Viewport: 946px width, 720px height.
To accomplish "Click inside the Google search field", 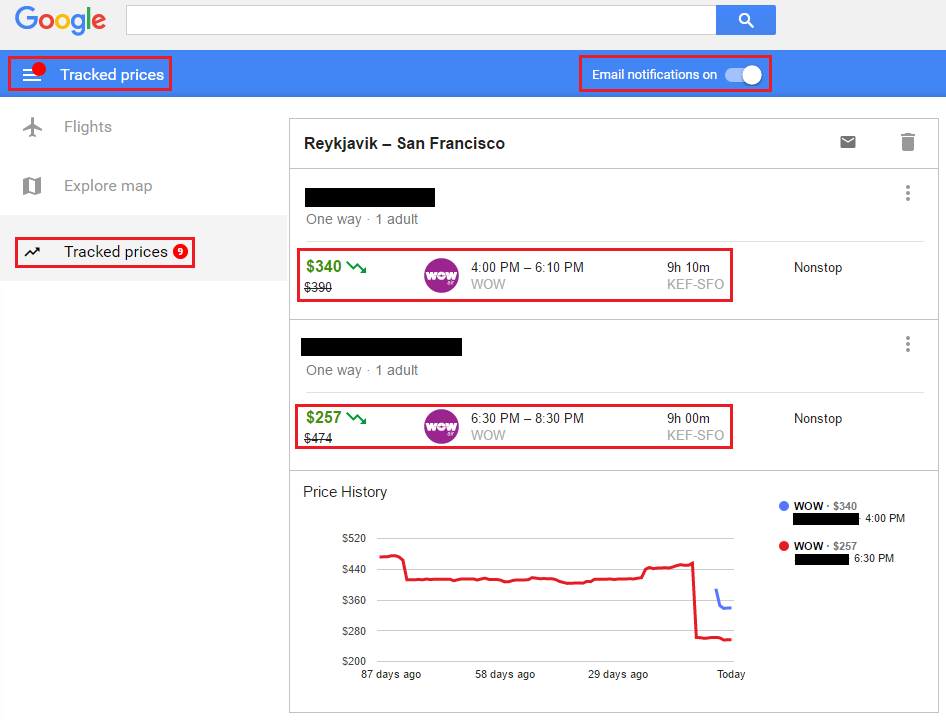I will 420,20.
